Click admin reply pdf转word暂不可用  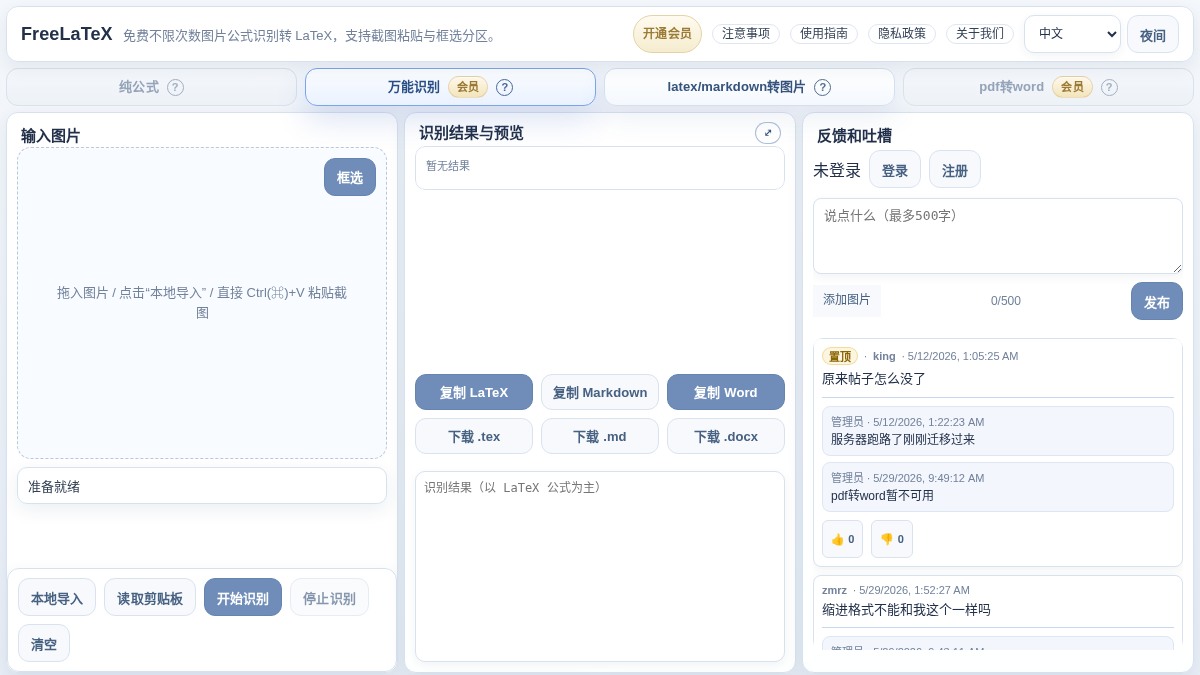coord(882,495)
